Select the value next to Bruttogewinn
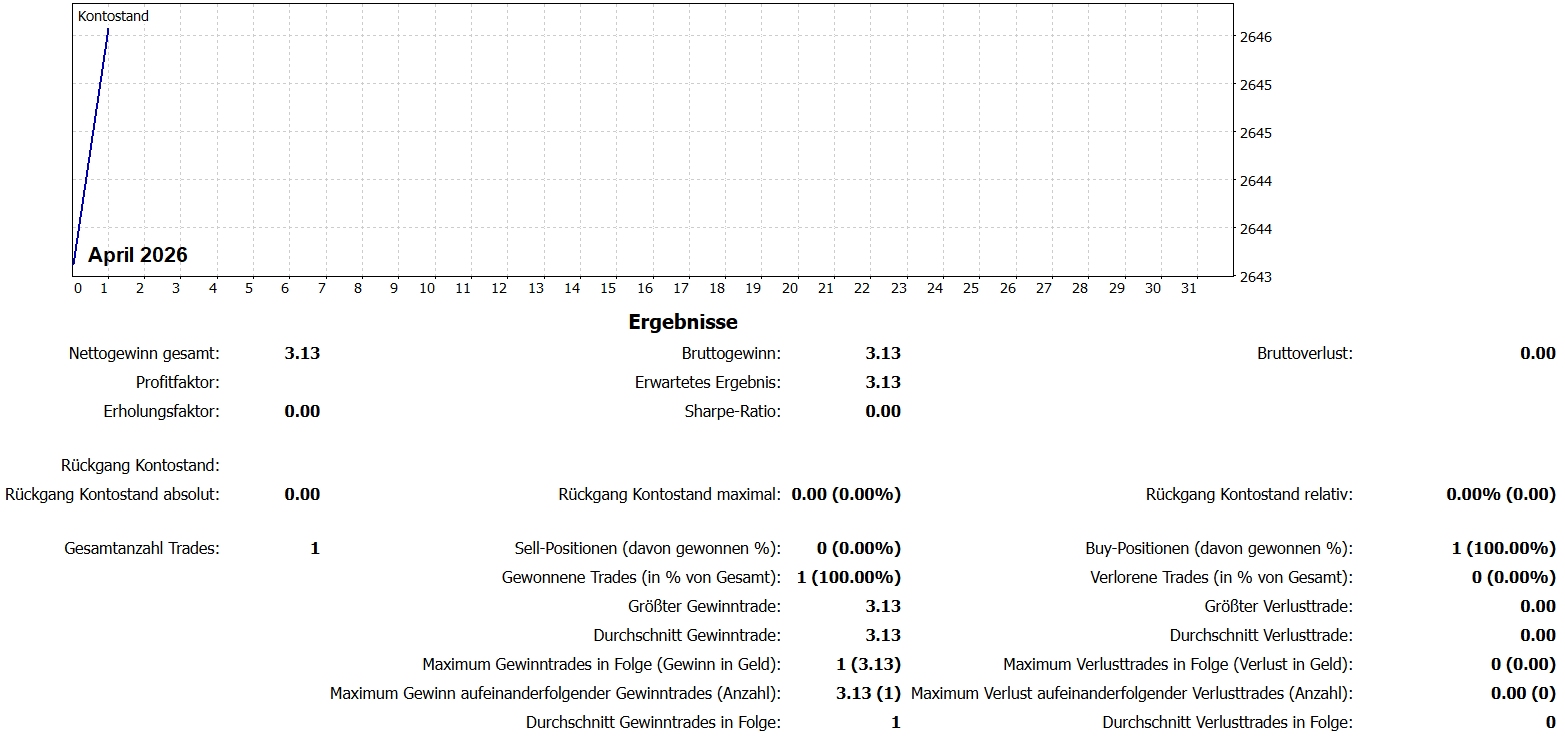 coord(883,353)
